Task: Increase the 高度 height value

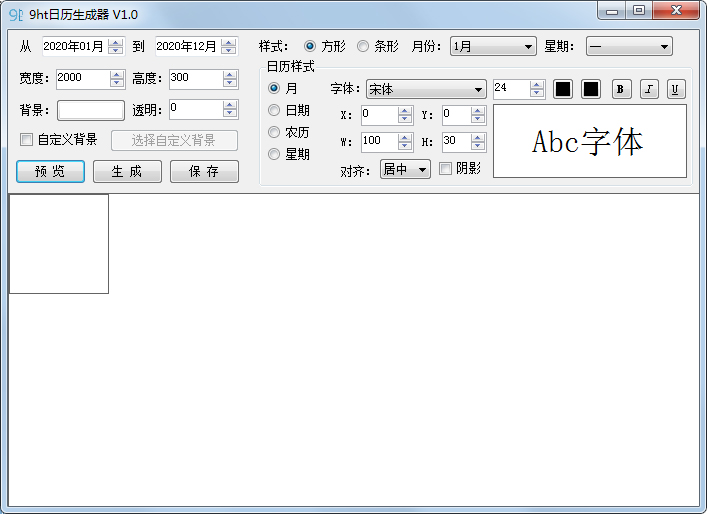Action: (x=230, y=75)
